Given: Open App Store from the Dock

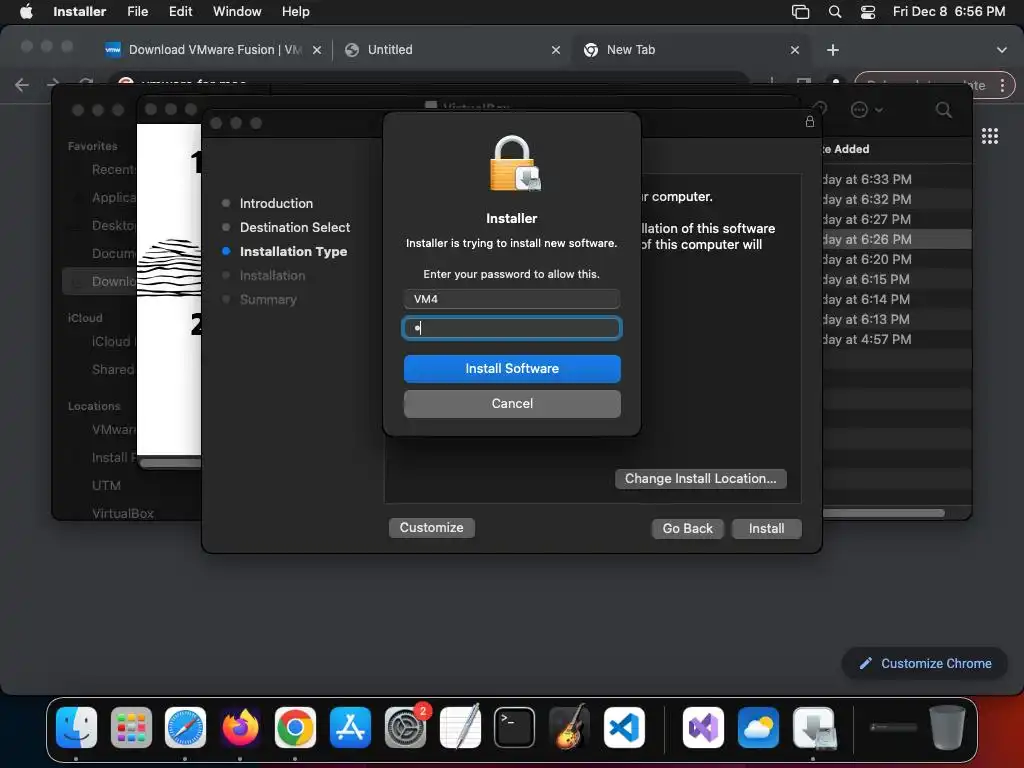Looking at the screenshot, I should click(x=350, y=728).
